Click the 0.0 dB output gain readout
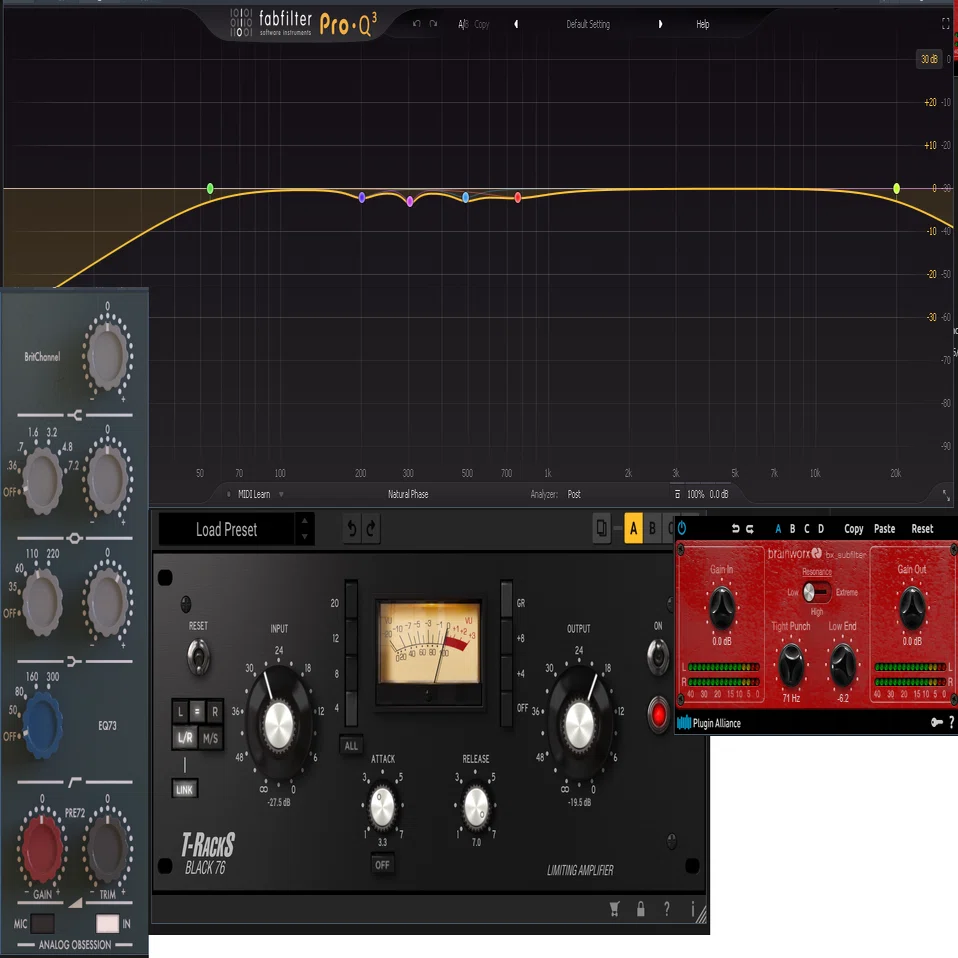 point(718,494)
